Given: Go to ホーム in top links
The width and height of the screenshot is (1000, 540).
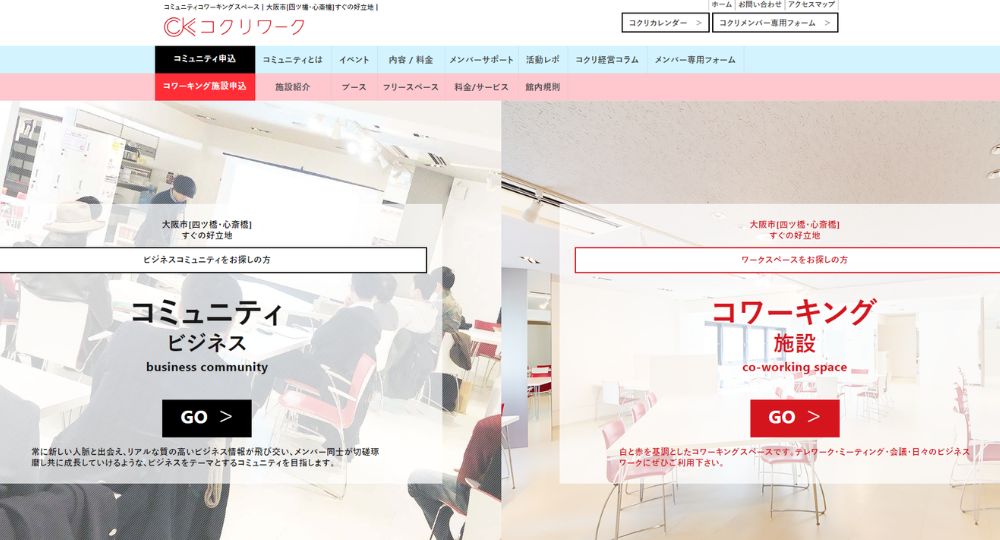Looking at the screenshot, I should tap(721, 5).
